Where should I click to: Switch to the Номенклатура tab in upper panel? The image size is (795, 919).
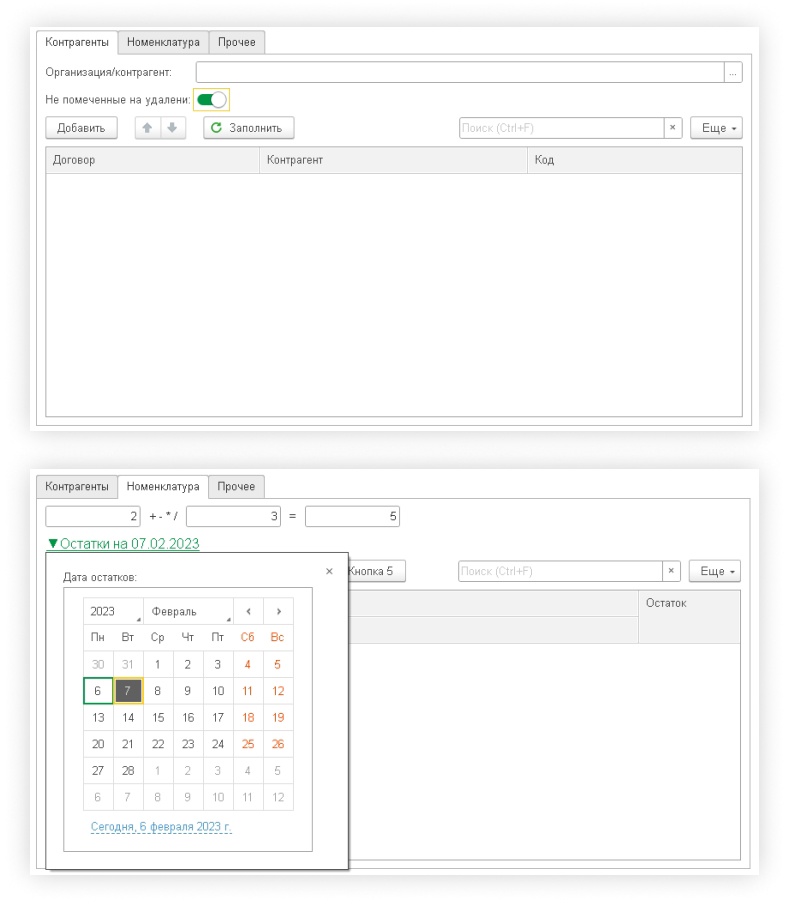click(x=163, y=42)
